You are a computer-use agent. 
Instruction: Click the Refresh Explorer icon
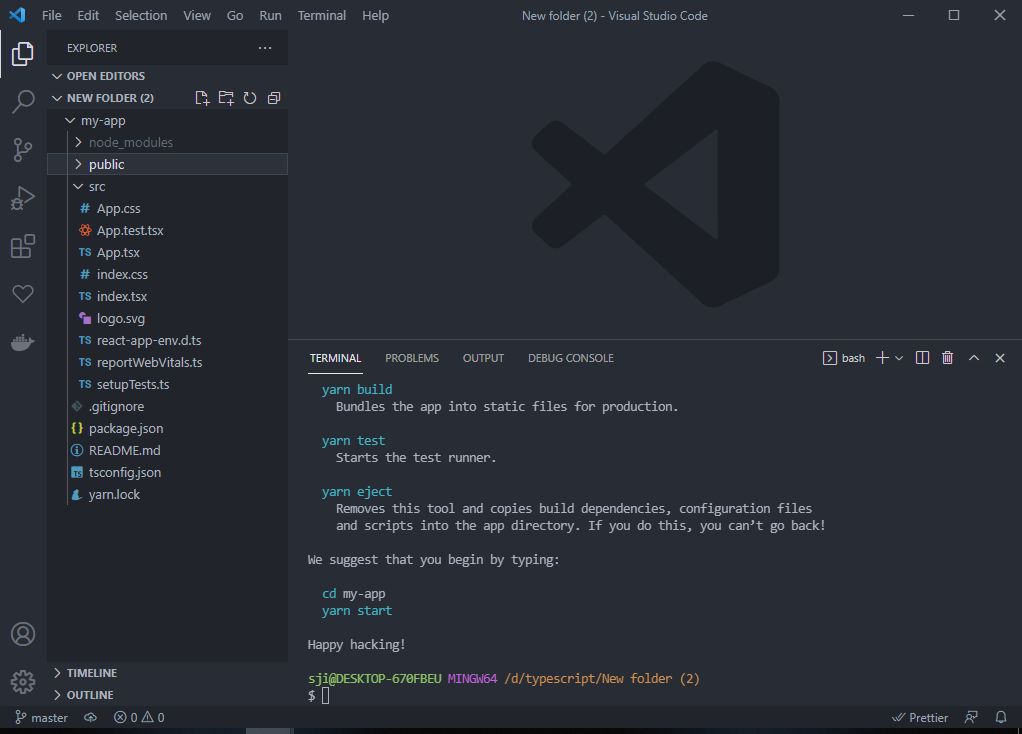coord(250,98)
